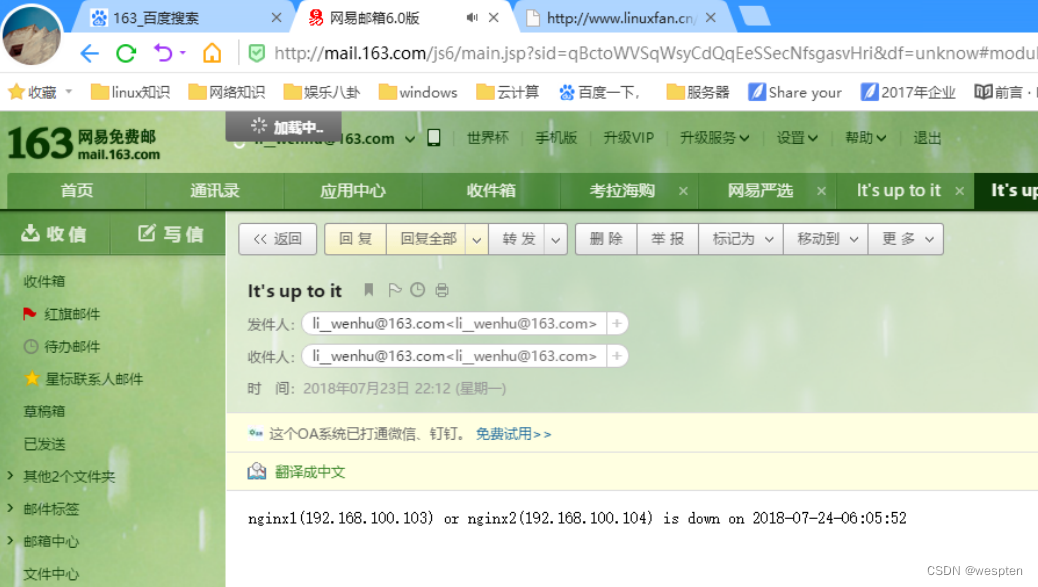Open the 百度一下 bookmark

pos(600,92)
